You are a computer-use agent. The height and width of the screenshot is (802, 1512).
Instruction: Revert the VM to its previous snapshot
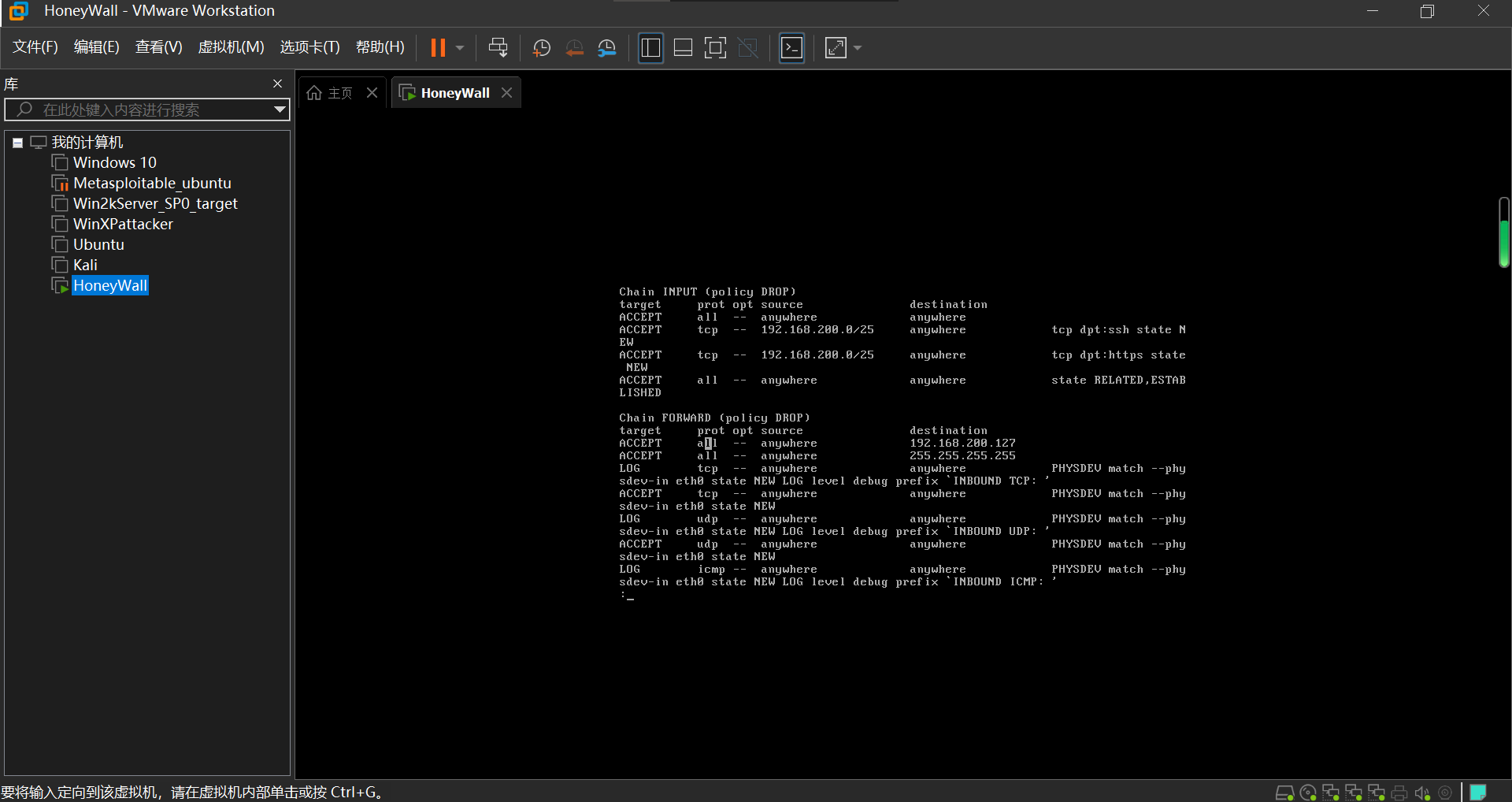point(575,48)
